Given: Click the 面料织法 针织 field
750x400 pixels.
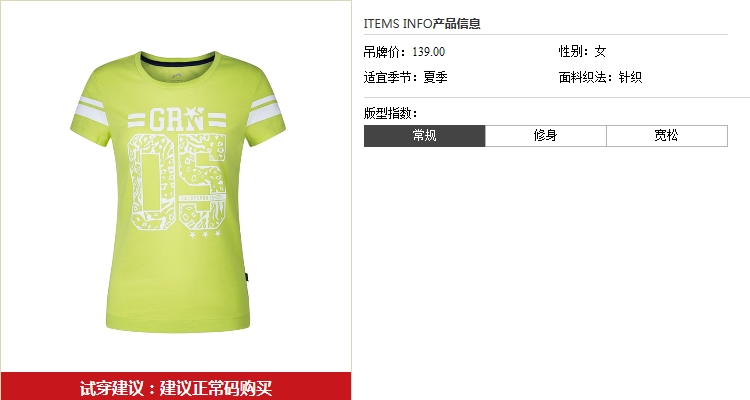Looking at the screenshot, I should pyautogui.click(x=600, y=77).
